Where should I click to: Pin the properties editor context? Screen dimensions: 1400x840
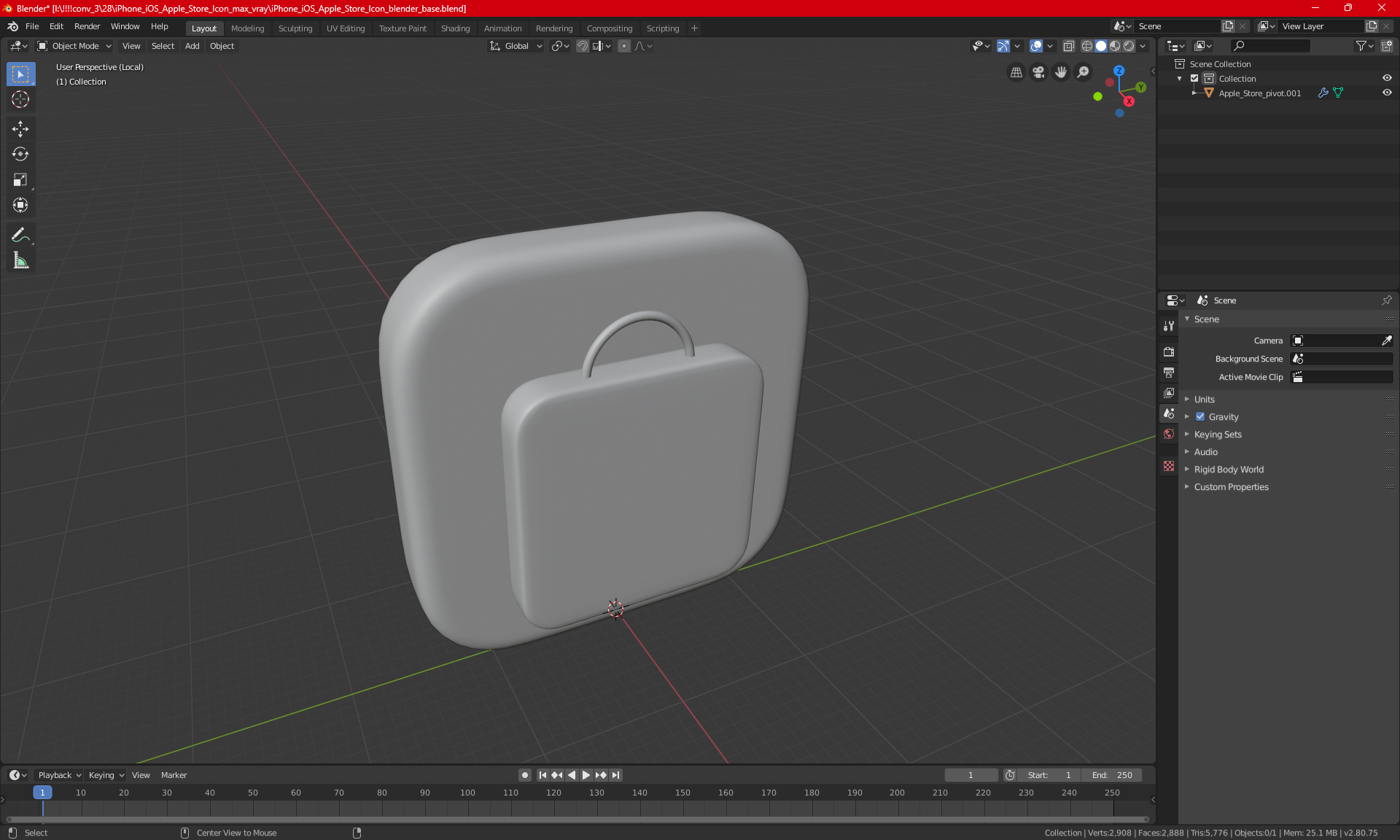tap(1386, 300)
